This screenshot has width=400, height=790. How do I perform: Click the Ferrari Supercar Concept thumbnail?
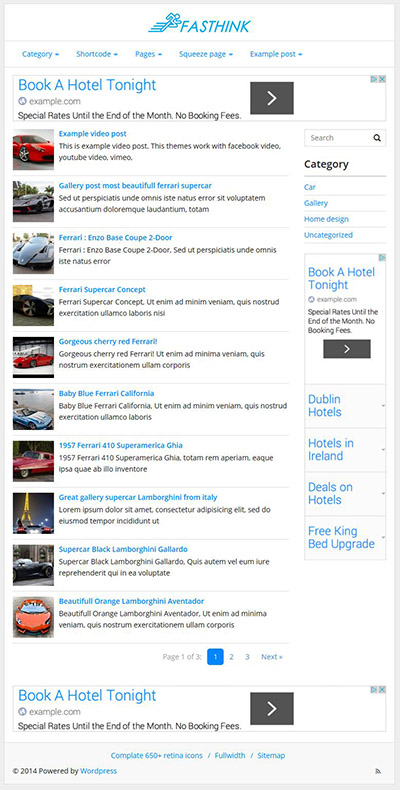(33, 305)
